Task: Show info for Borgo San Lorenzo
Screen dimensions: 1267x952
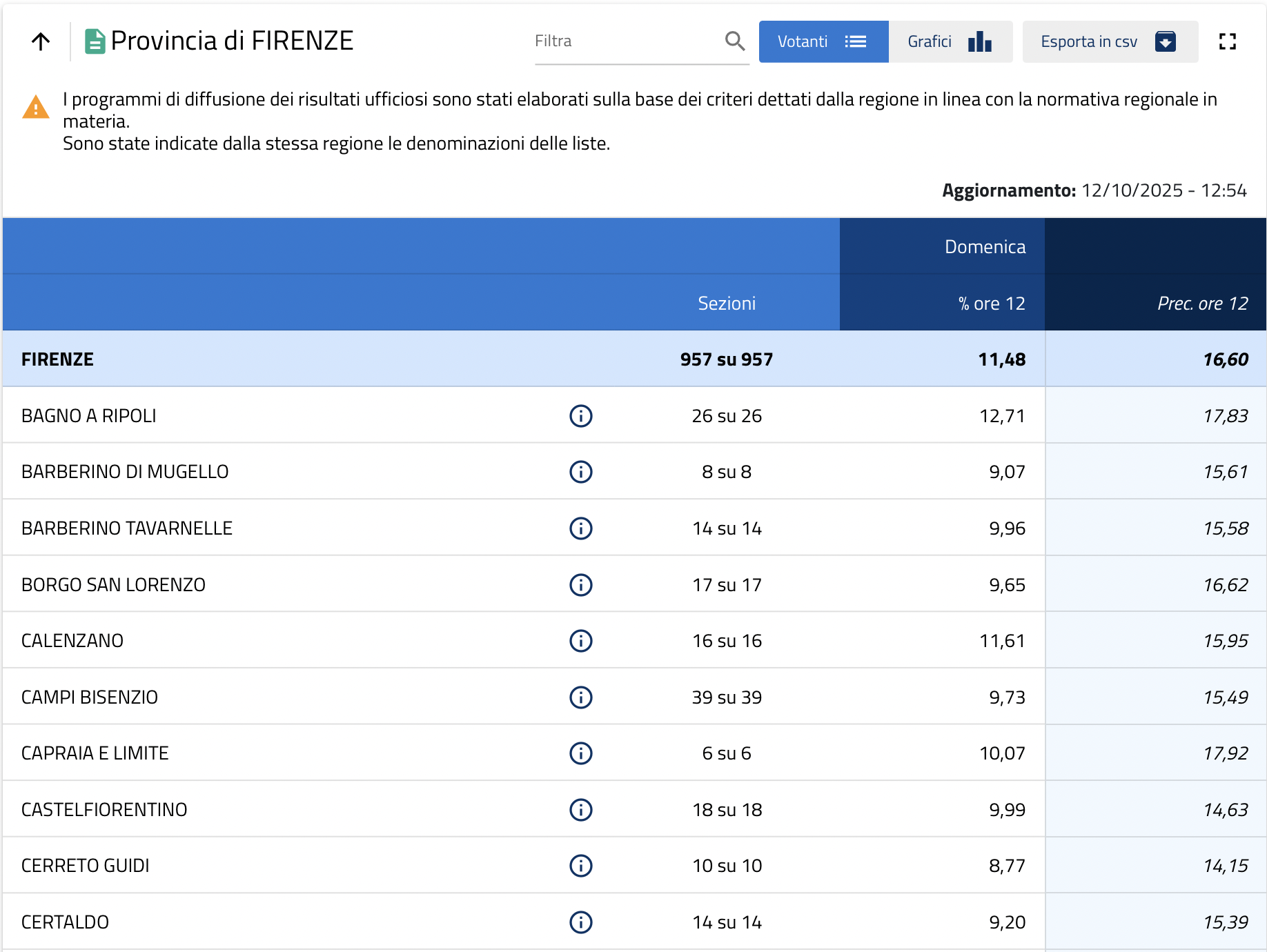Action: pyautogui.click(x=580, y=585)
